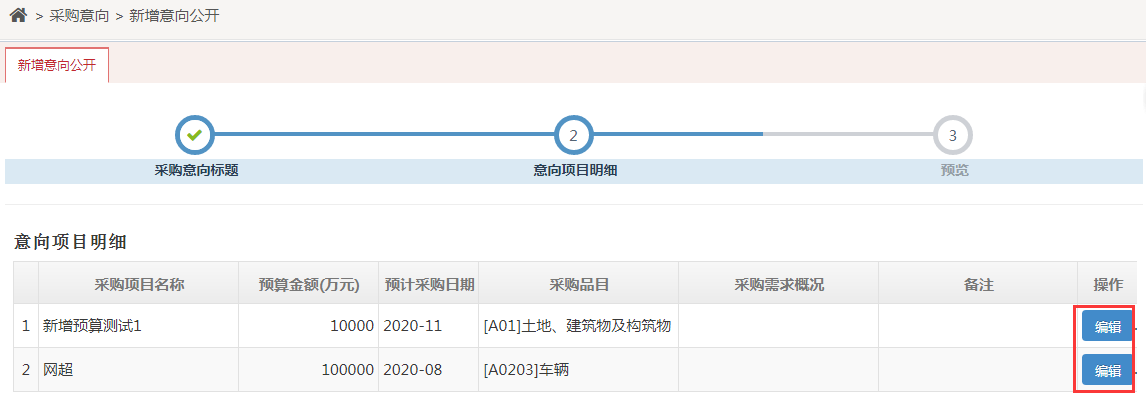Click the completed step 1 checkmark circle
Image resolution: width=1146 pixels, height=414 pixels.
(x=195, y=134)
